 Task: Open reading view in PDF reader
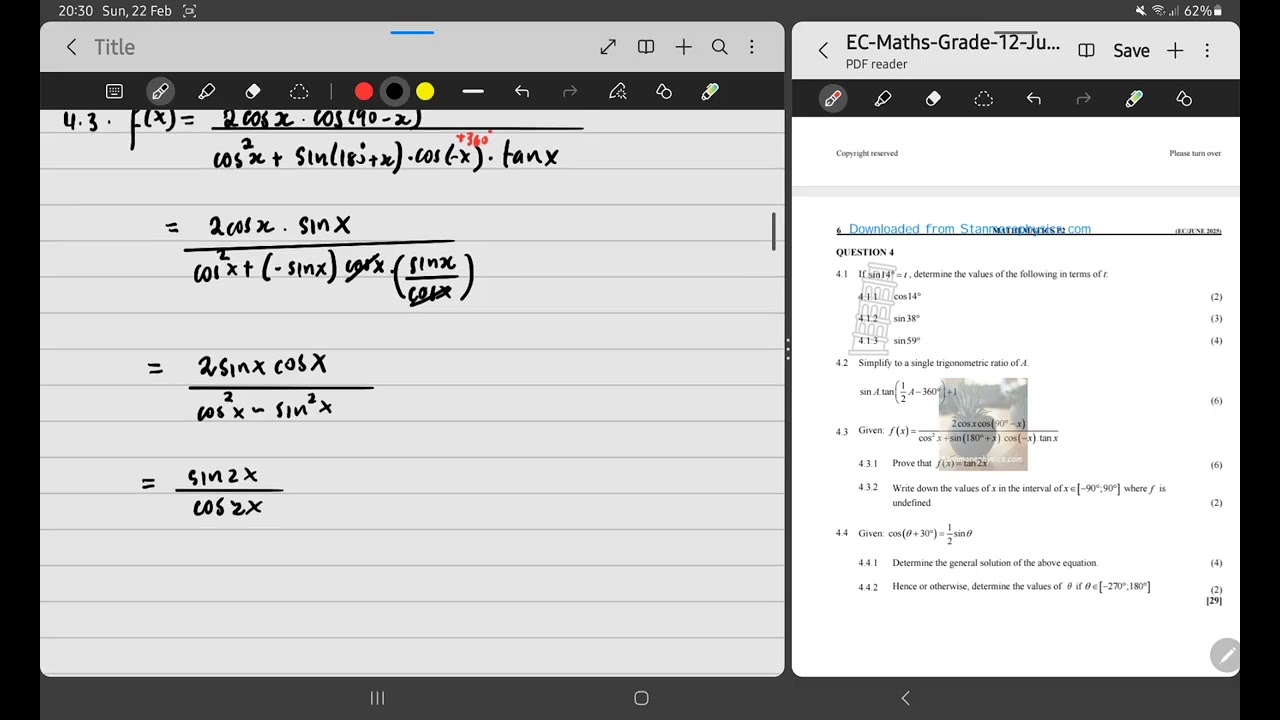pyautogui.click(x=1087, y=50)
